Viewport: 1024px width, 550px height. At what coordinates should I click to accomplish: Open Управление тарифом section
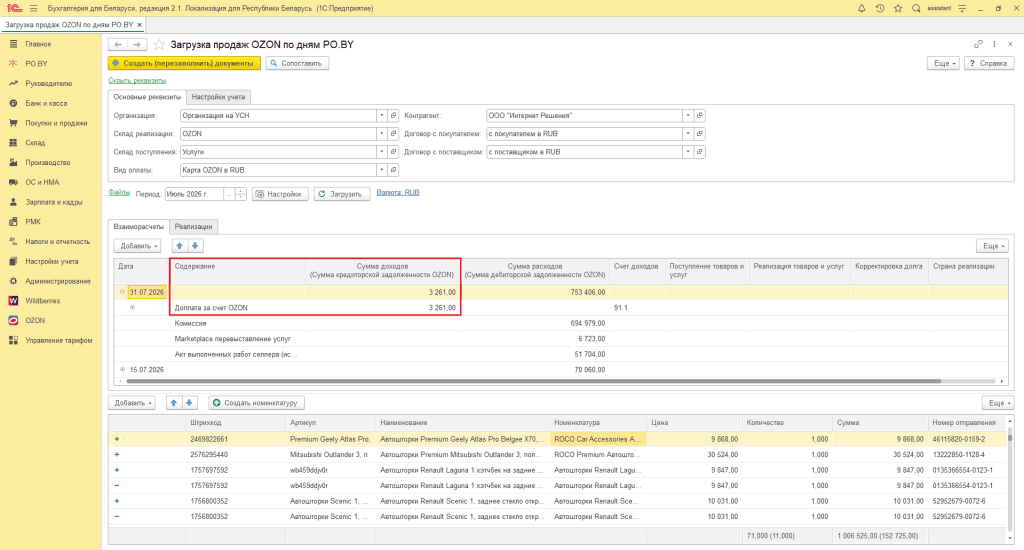pyautogui.click(x=58, y=340)
